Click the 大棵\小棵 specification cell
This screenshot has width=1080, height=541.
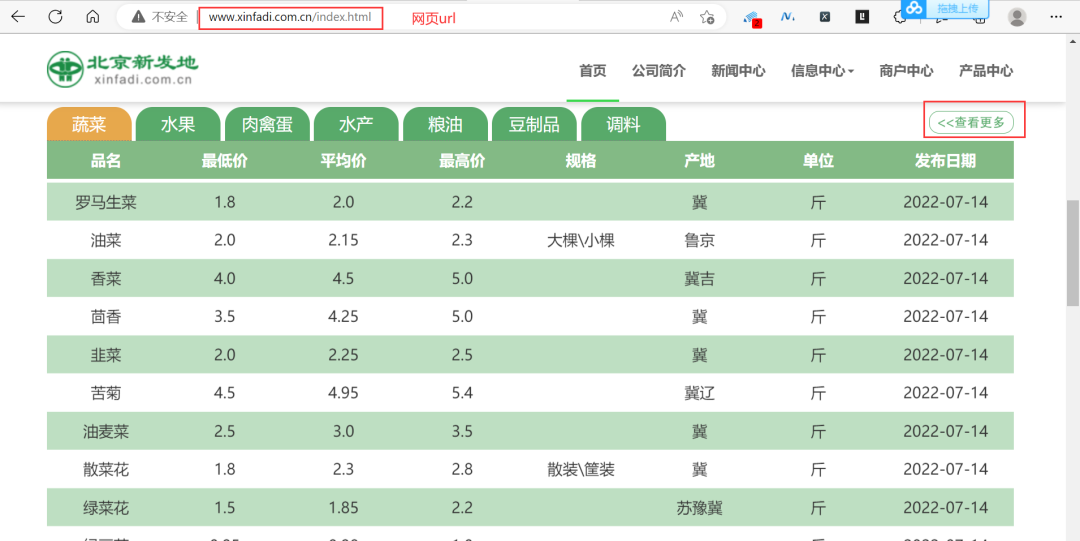pos(581,241)
